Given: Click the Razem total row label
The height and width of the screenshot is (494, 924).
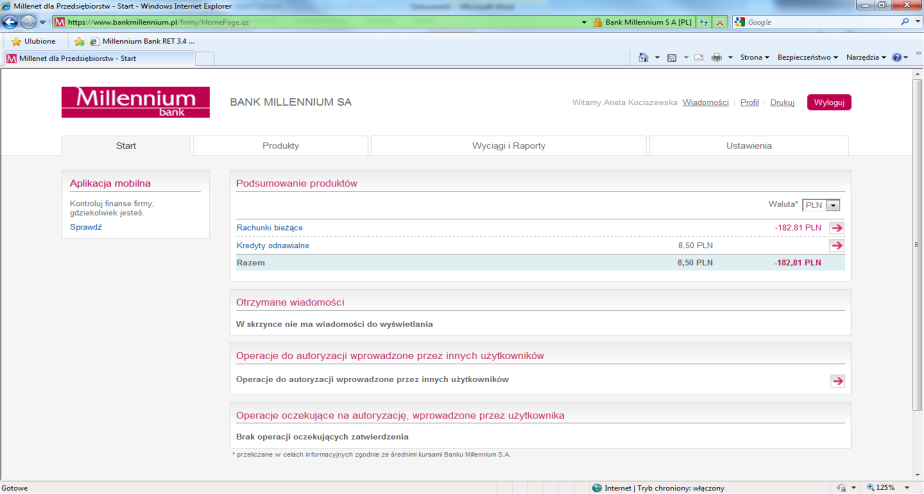Looking at the screenshot, I should point(250,262).
